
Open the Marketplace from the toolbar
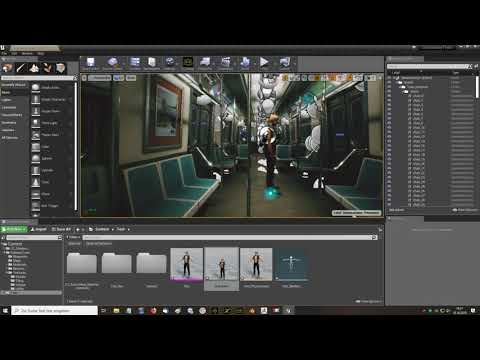[x=152, y=63]
